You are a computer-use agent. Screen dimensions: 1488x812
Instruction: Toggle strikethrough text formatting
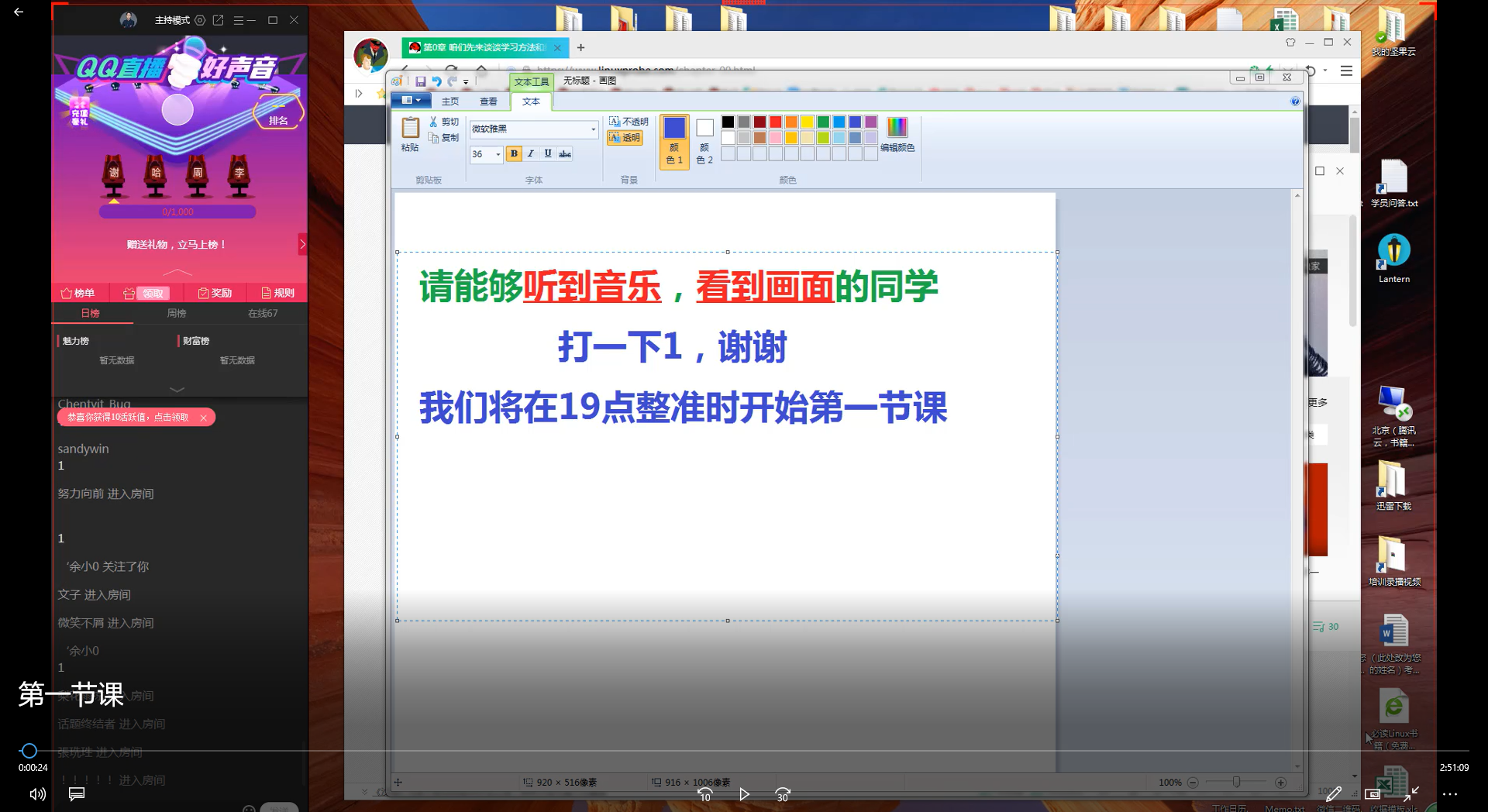pos(565,153)
